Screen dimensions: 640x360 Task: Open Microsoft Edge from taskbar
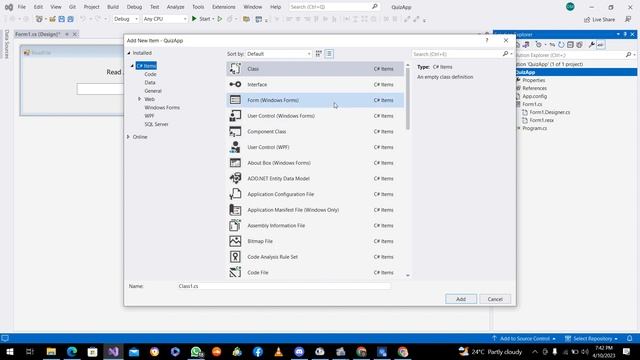(72, 352)
